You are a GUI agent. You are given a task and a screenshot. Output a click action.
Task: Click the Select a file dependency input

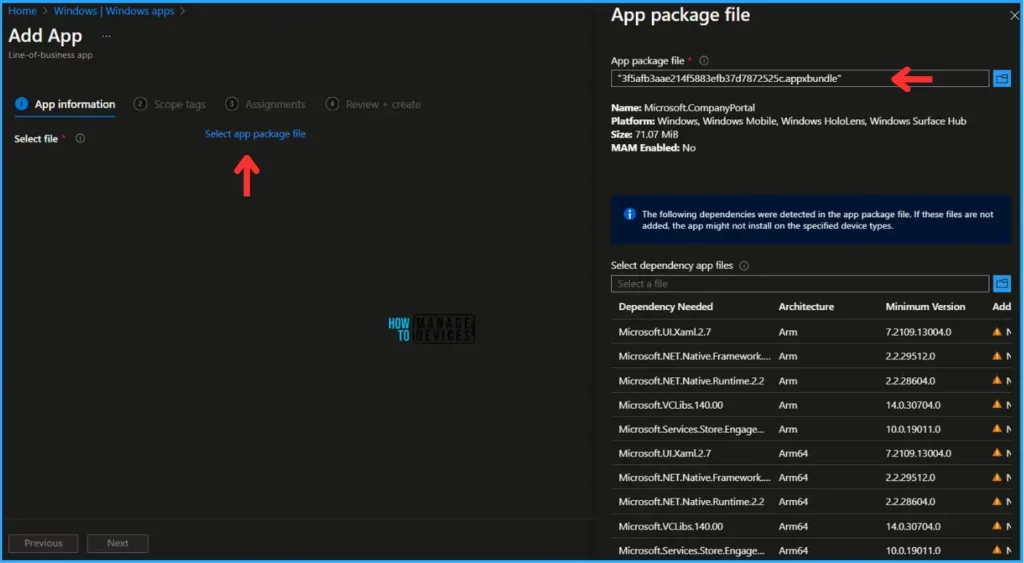point(800,283)
